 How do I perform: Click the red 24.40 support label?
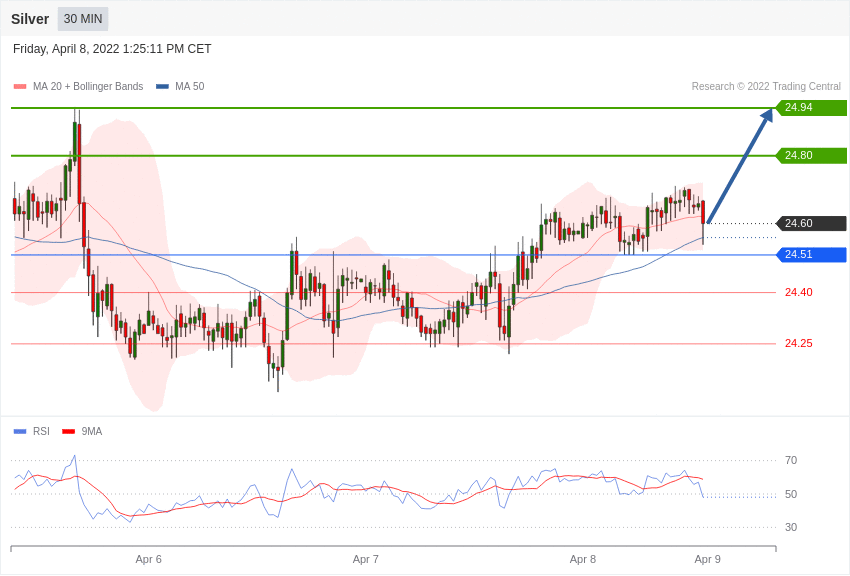click(799, 293)
